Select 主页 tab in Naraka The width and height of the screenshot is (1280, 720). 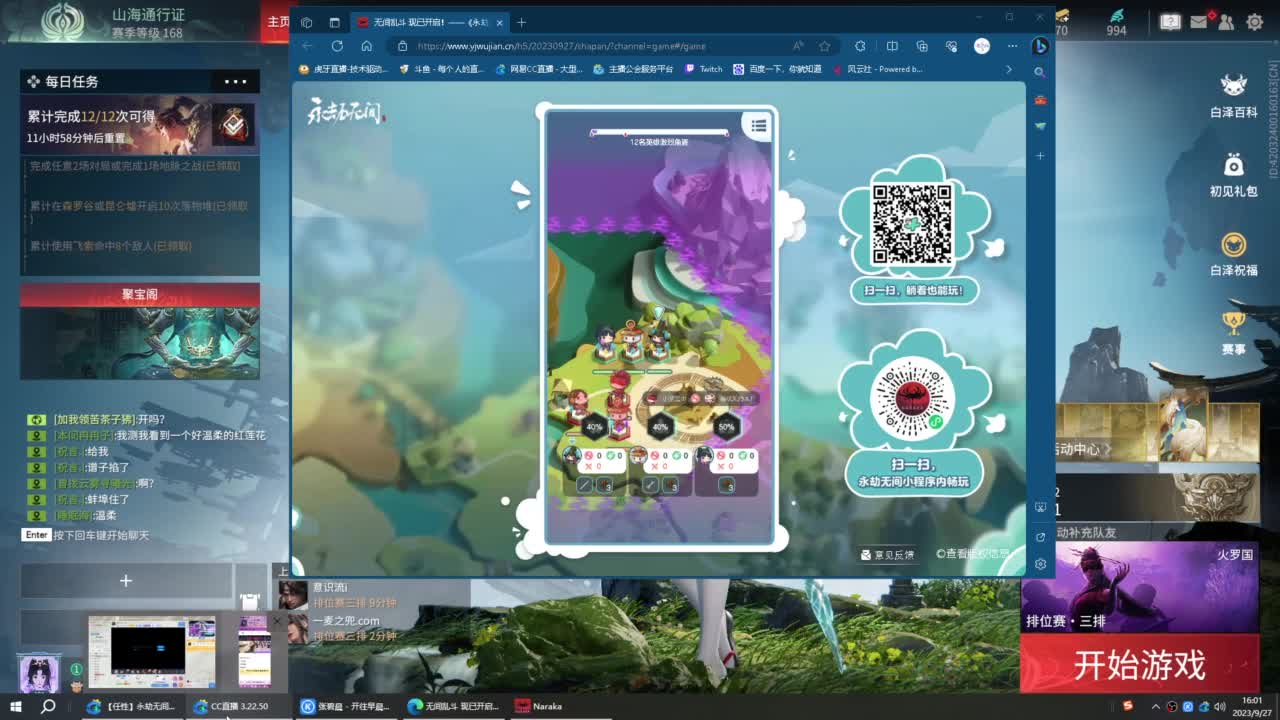278,22
